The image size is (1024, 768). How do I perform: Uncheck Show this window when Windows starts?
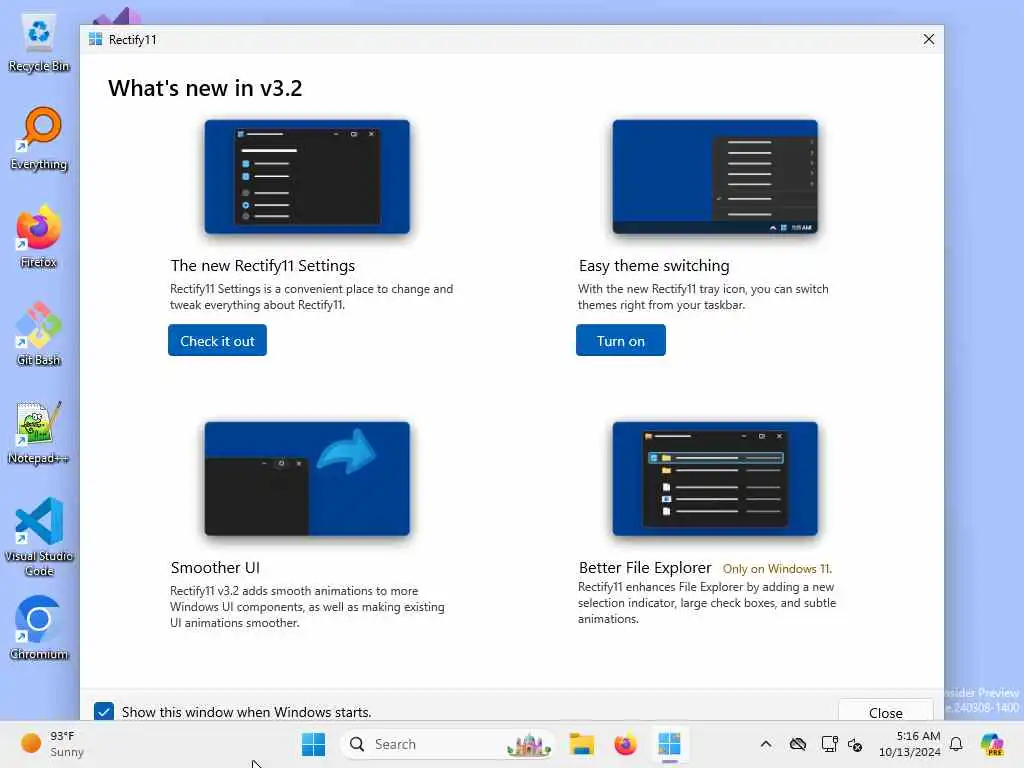[104, 711]
